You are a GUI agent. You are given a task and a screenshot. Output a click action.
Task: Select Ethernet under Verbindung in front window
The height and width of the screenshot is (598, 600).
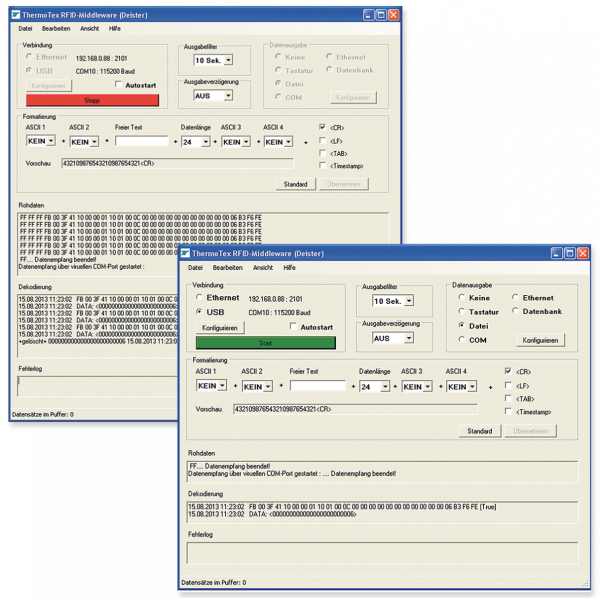pyautogui.click(x=200, y=298)
